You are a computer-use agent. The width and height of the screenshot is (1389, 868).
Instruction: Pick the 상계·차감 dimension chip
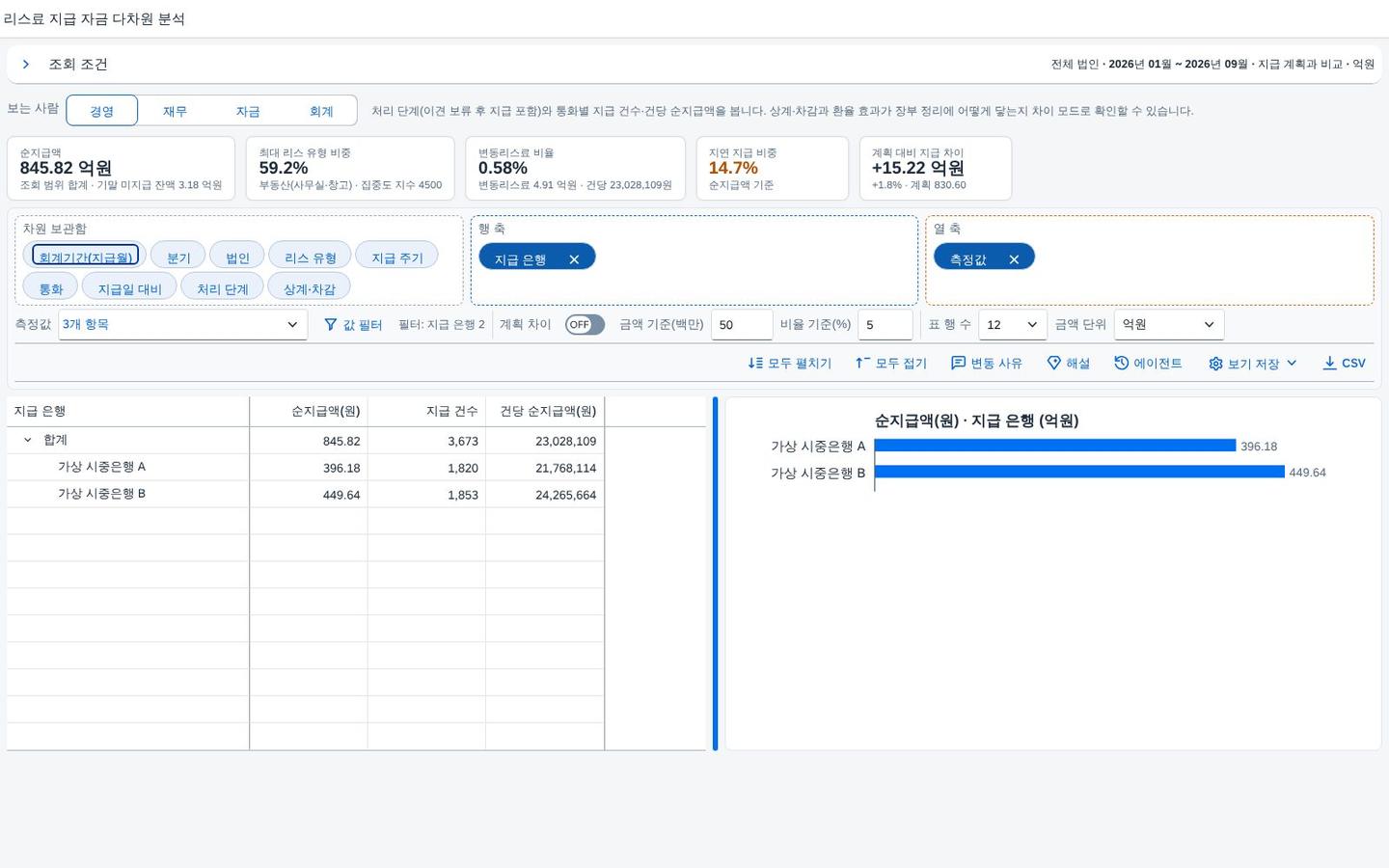310,287
